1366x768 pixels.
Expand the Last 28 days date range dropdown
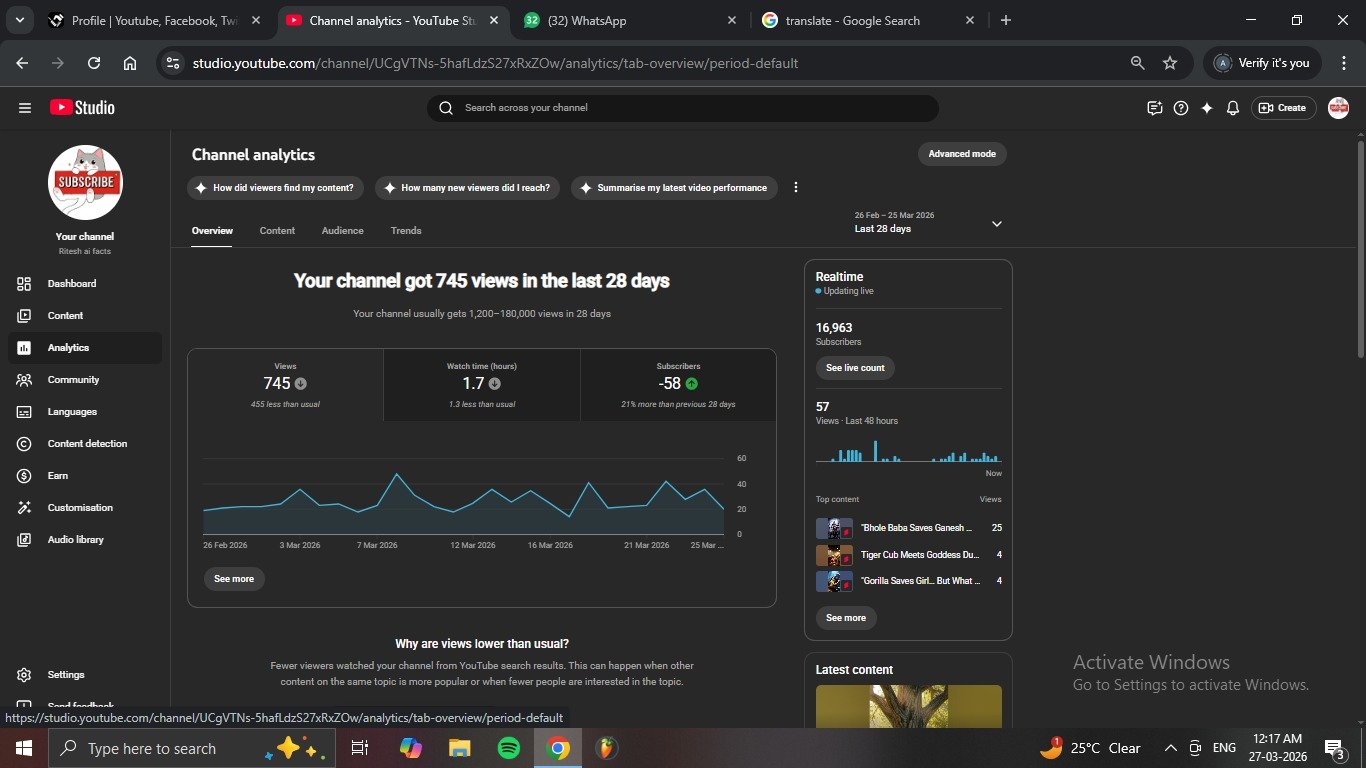pyautogui.click(x=996, y=224)
